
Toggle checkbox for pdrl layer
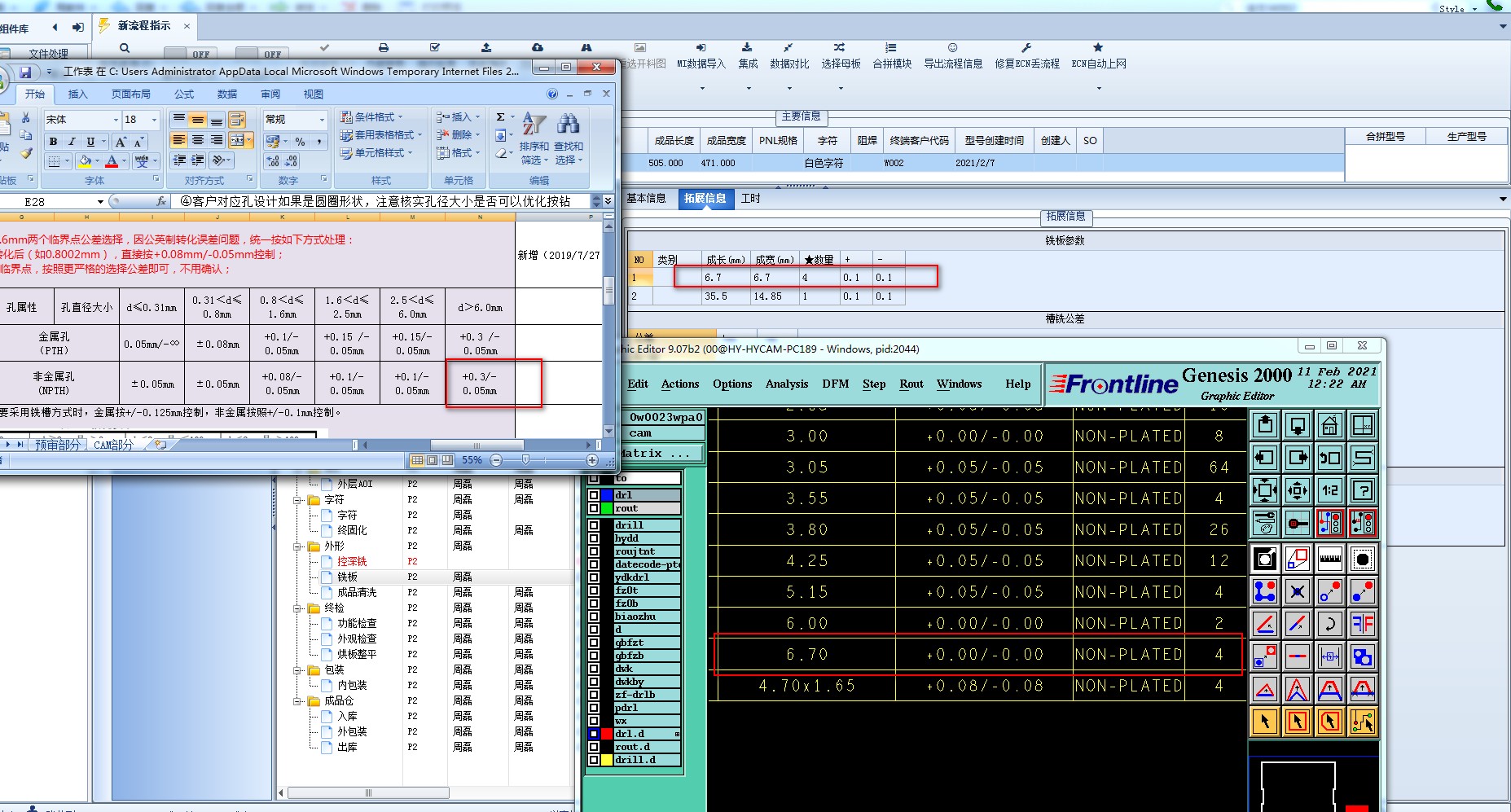coord(594,708)
